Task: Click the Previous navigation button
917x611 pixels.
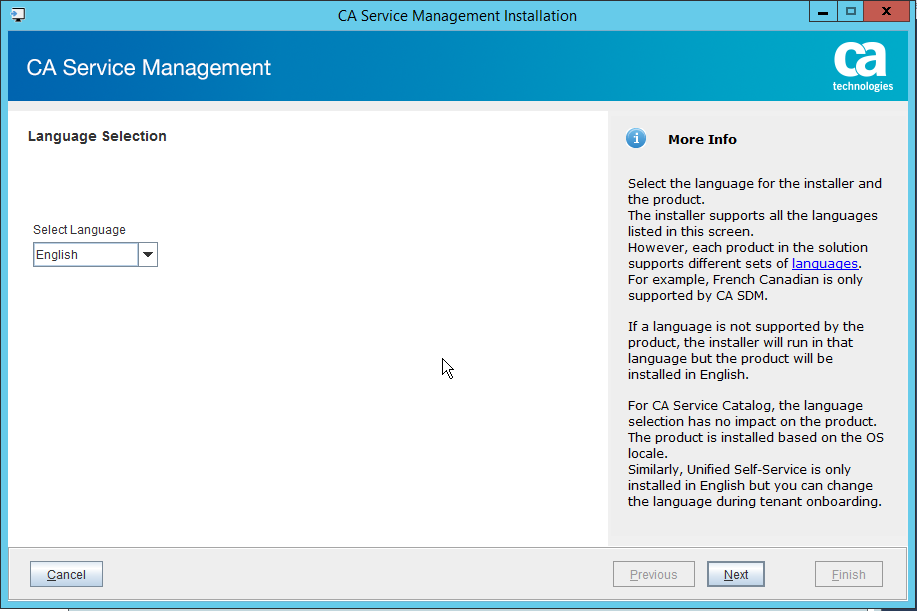Action: (x=653, y=574)
